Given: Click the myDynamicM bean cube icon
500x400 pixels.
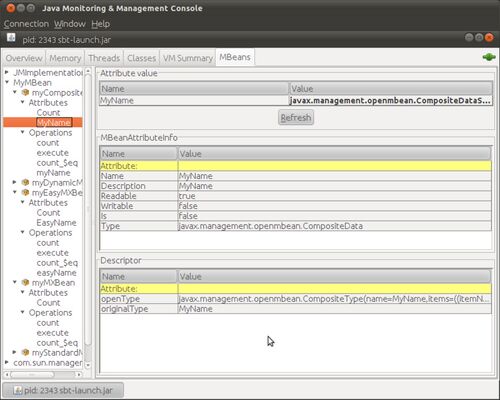Looking at the screenshot, I should click(x=25, y=182).
